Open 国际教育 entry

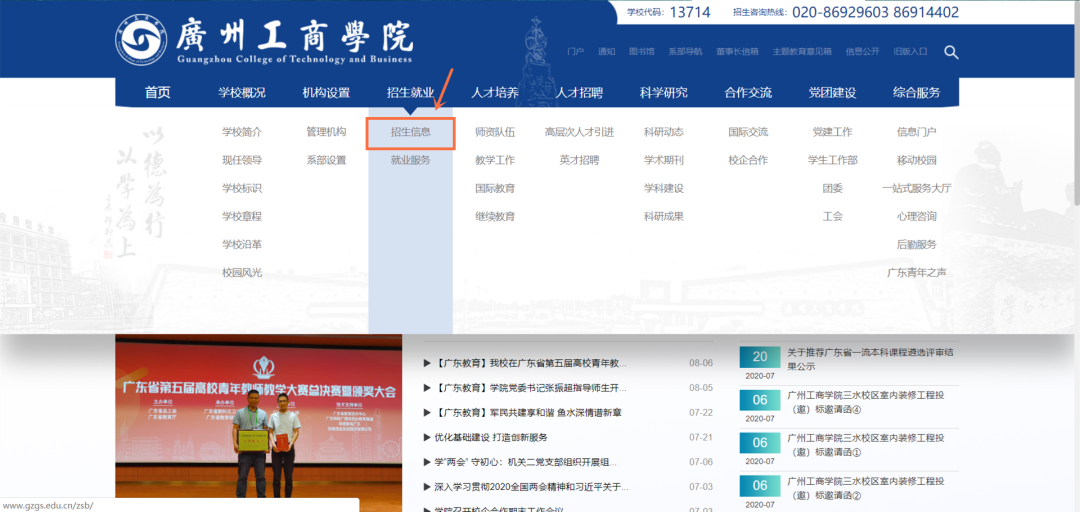[495, 188]
